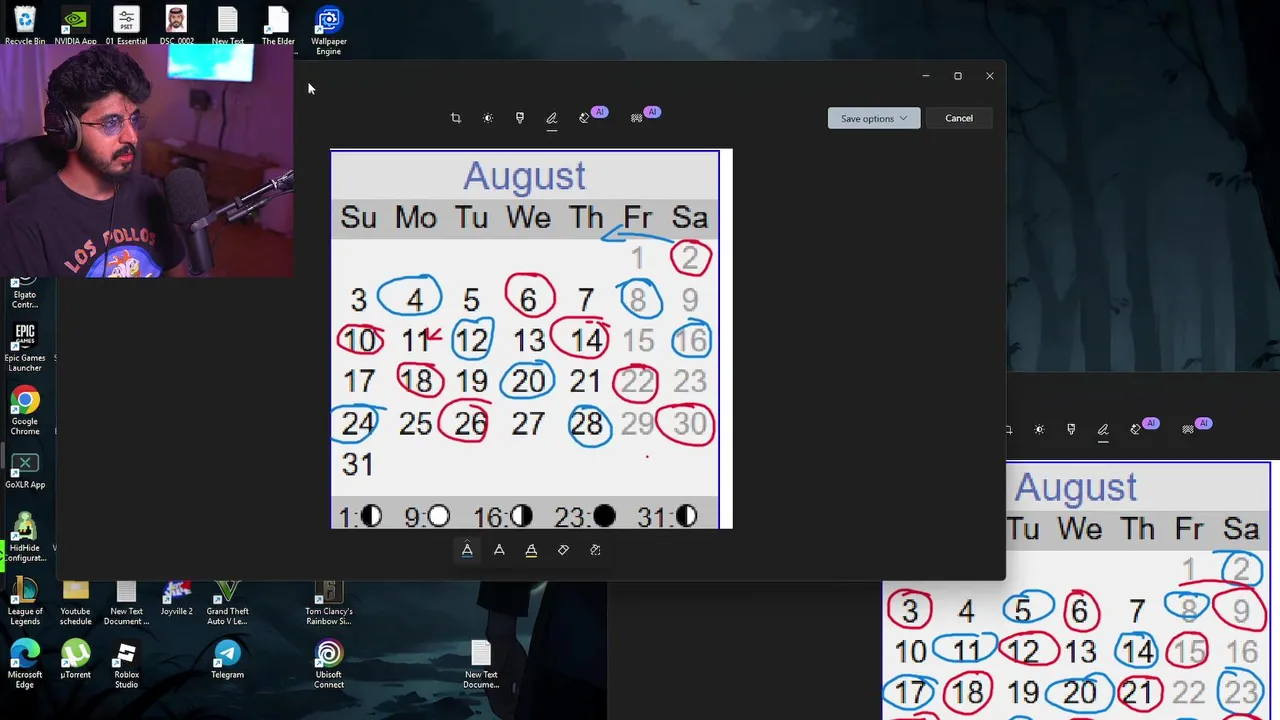Open the AI Erase tool
This screenshot has height=720, width=1280.
(x=585, y=118)
